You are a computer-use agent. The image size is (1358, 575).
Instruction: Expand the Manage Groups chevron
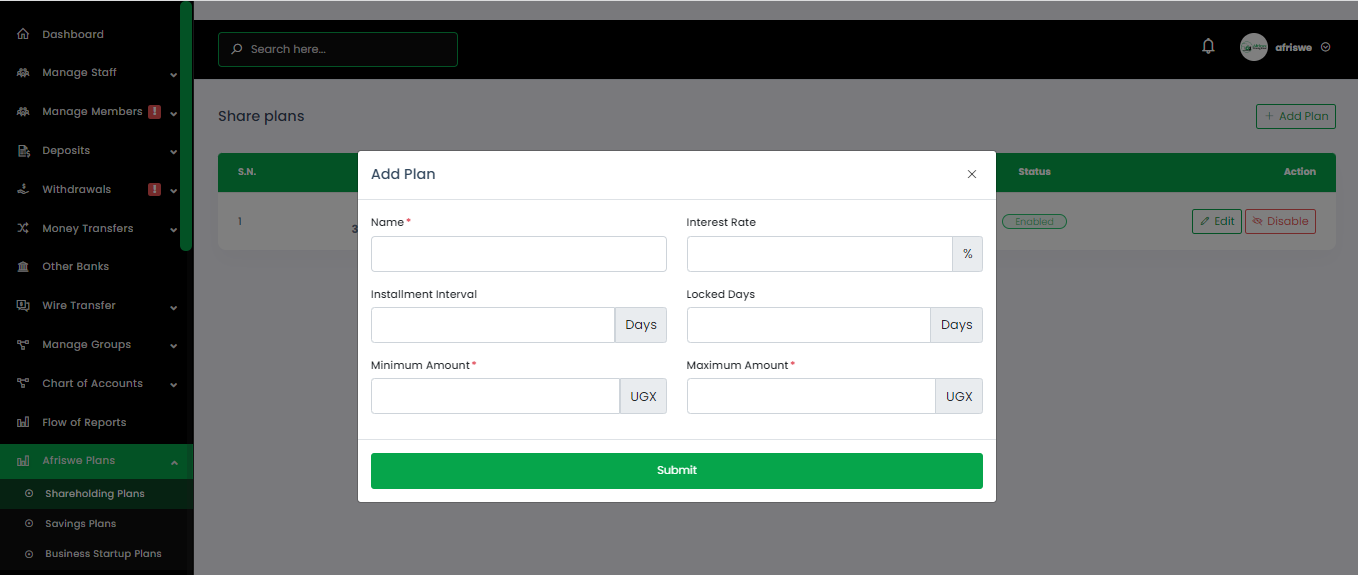(x=174, y=346)
